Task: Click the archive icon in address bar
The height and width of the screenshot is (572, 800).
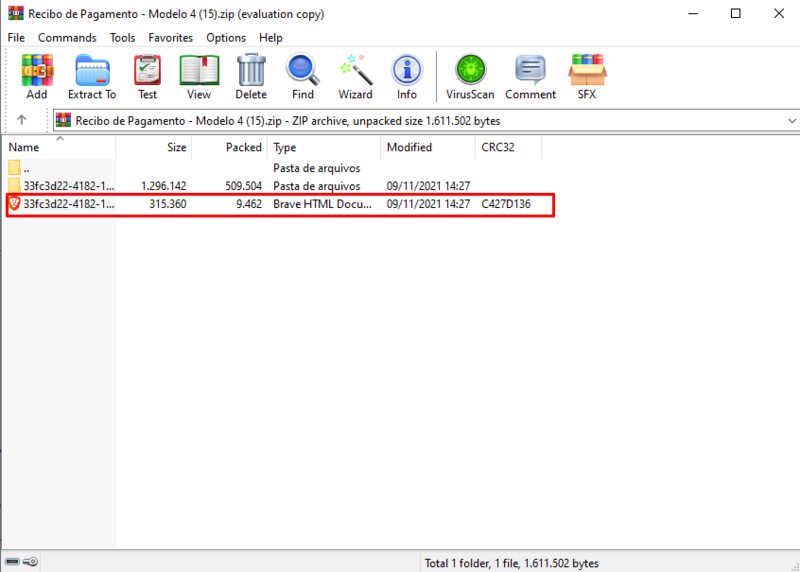Action: pos(63,120)
